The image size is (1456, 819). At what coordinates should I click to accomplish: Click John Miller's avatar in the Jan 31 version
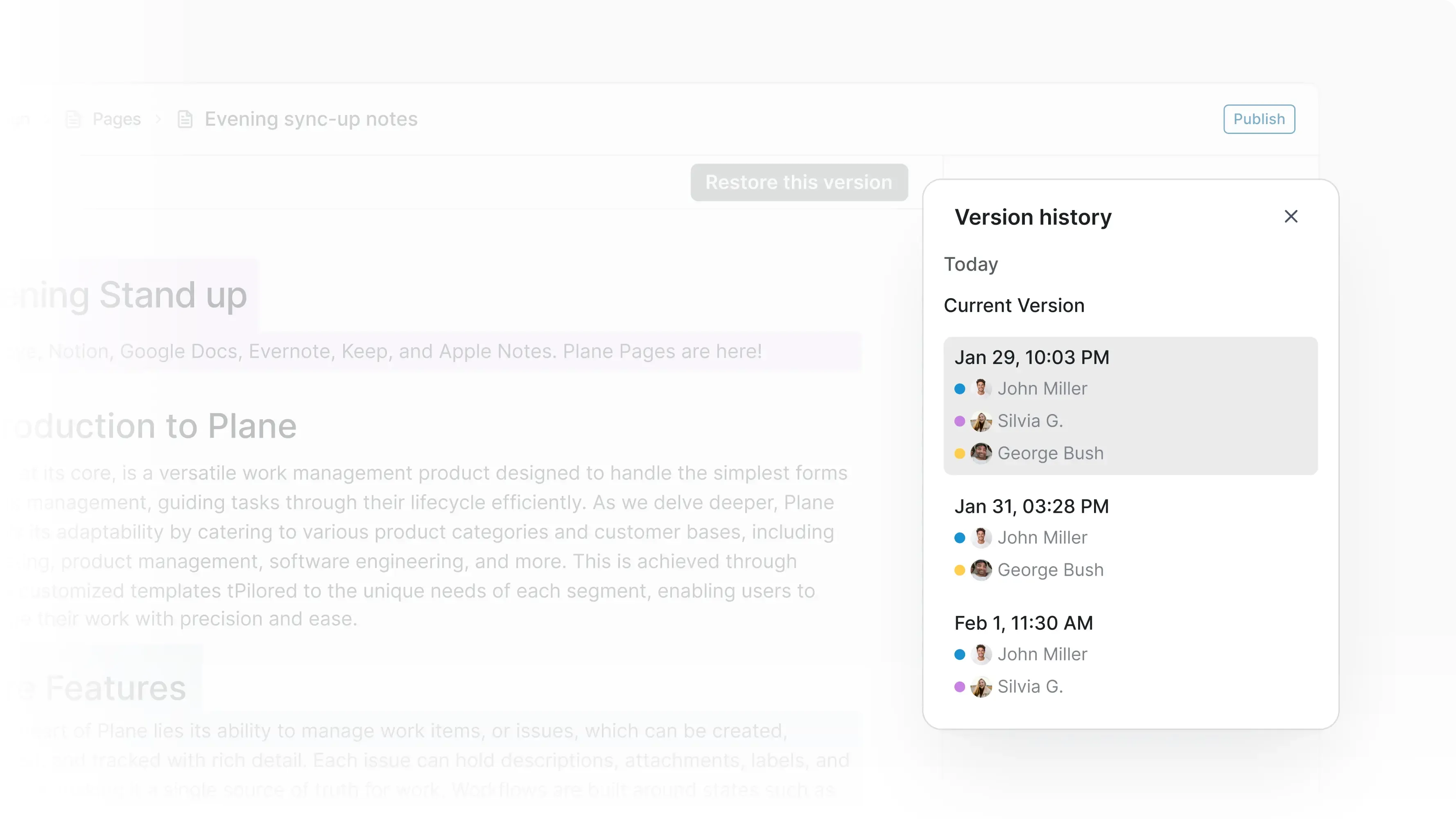pos(981,538)
